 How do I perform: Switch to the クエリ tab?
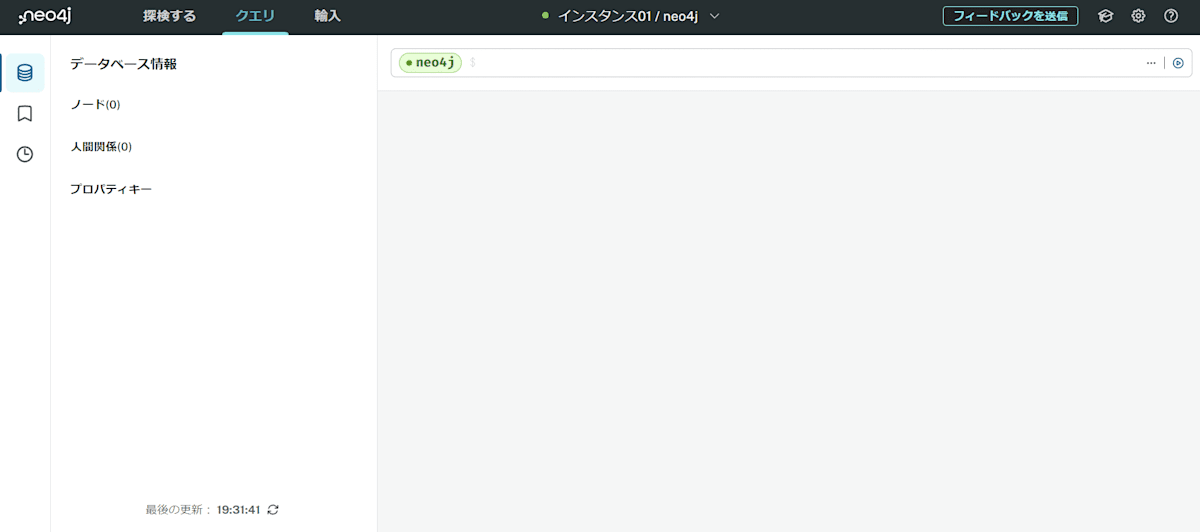[255, 16]
